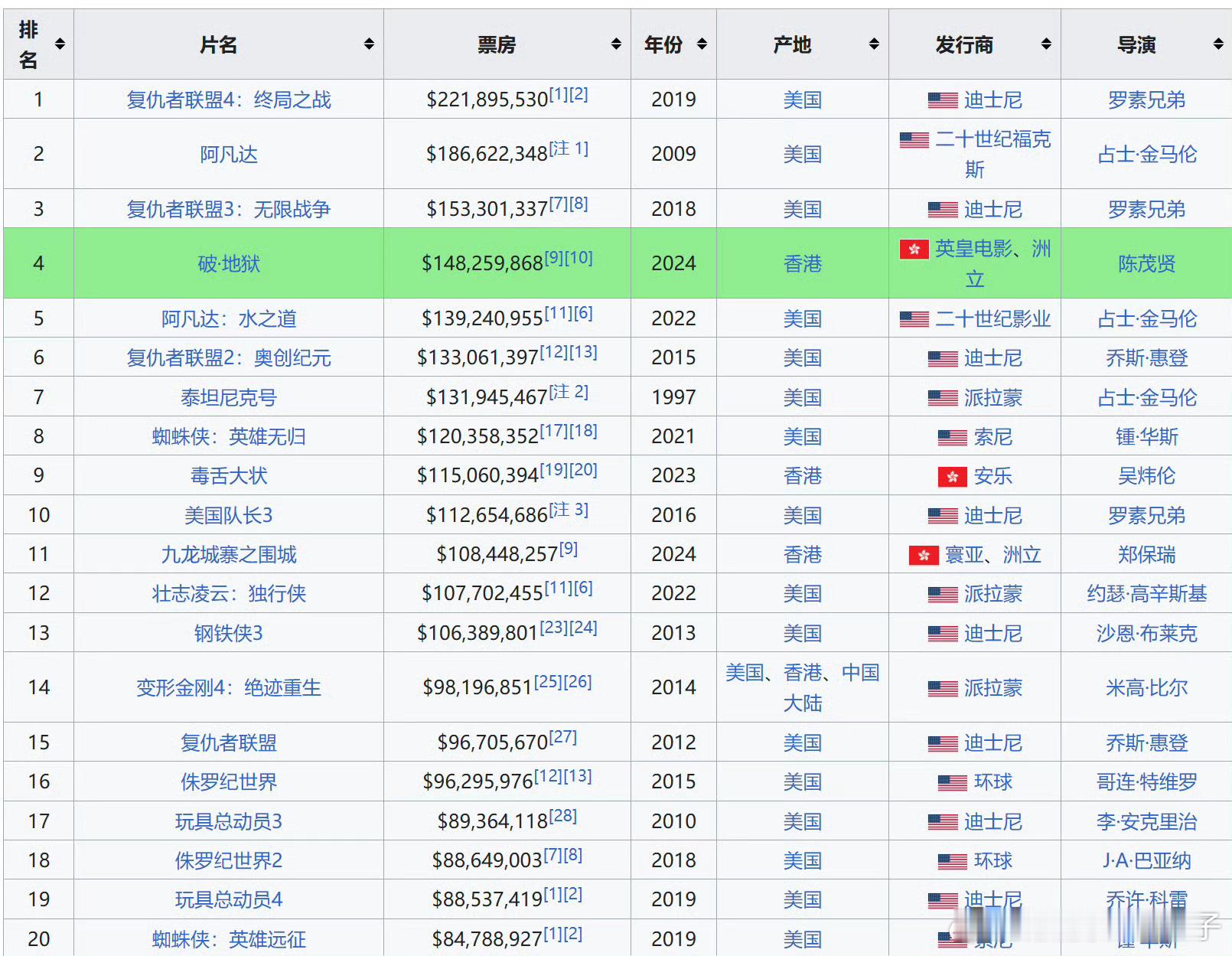The height and width of the screenshot is (956, 1232).
Task: Open 美国、香港、中国大陆 origin link
Action: click(x=803, y=687)
